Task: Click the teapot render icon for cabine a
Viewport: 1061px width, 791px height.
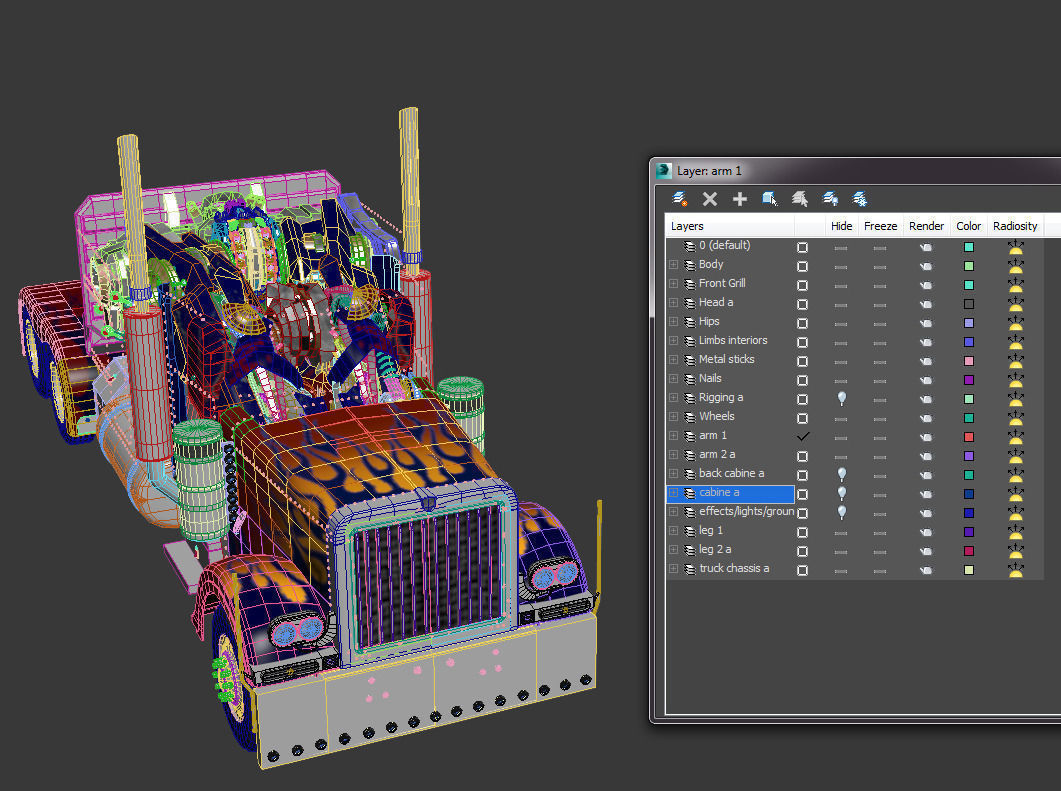Action: pos(926,495)
